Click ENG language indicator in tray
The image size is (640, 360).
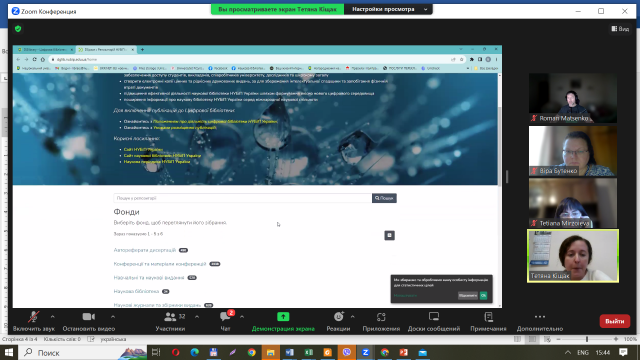583,352
